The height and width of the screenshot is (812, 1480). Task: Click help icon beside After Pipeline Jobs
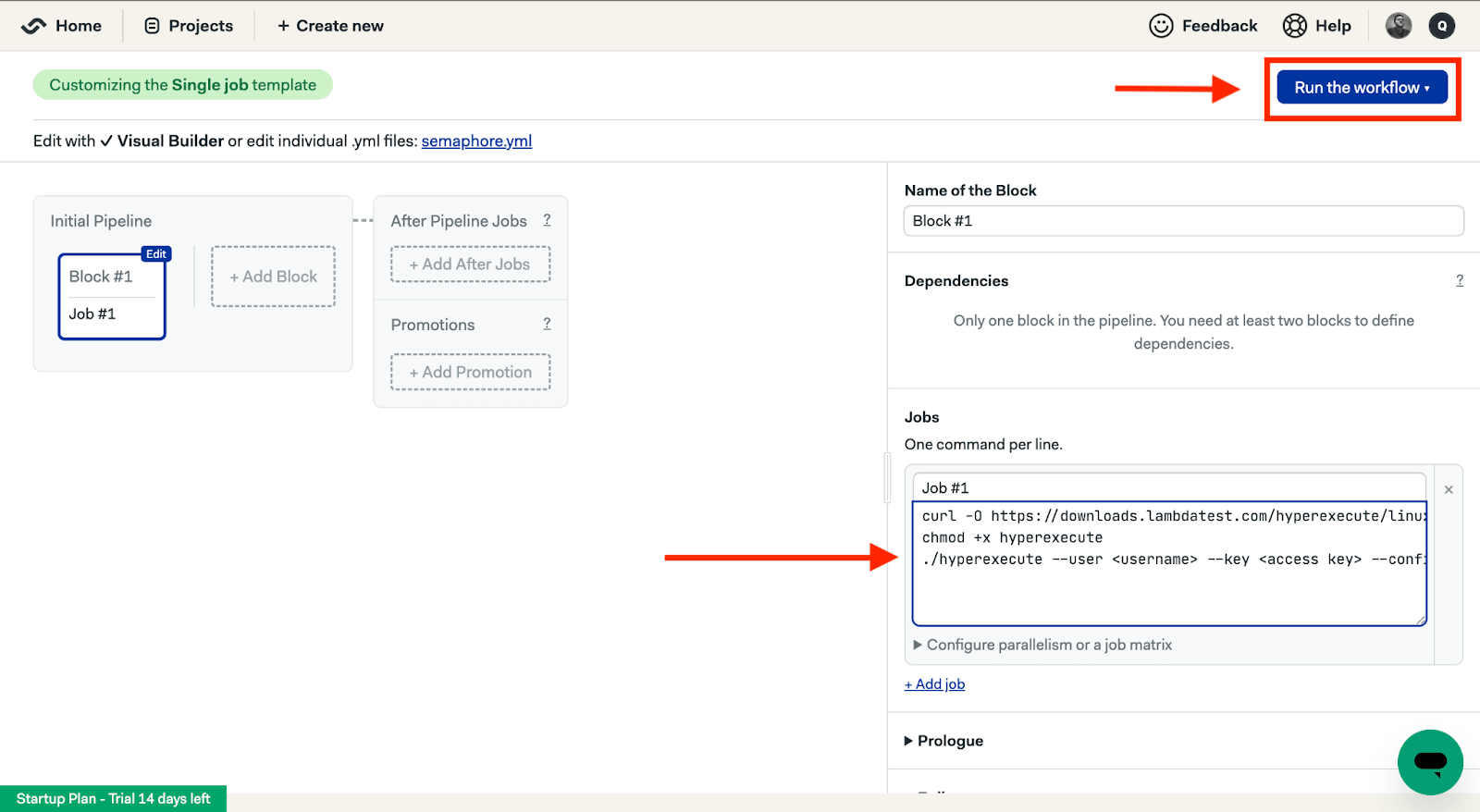coord(547,220)
